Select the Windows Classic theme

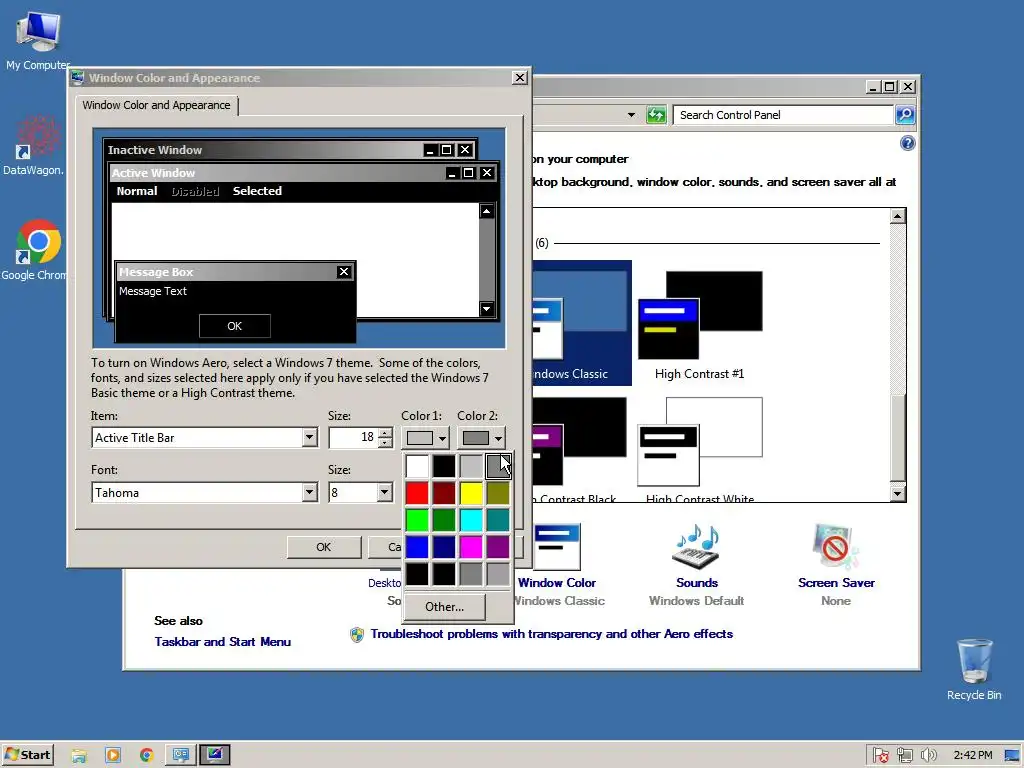[x=582, y=323]
